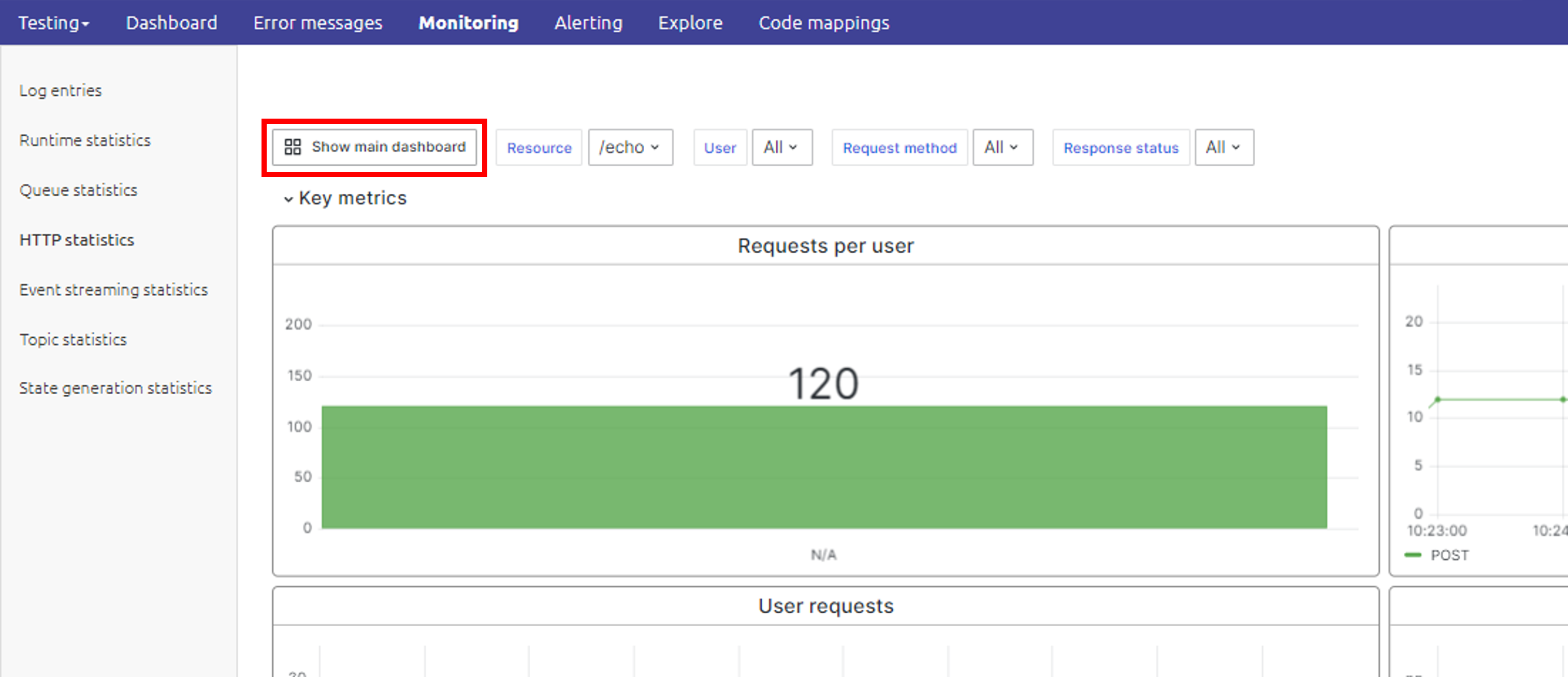Open State generation statistics
This screenshot has height=677, width=1568.
click(115, 387)
